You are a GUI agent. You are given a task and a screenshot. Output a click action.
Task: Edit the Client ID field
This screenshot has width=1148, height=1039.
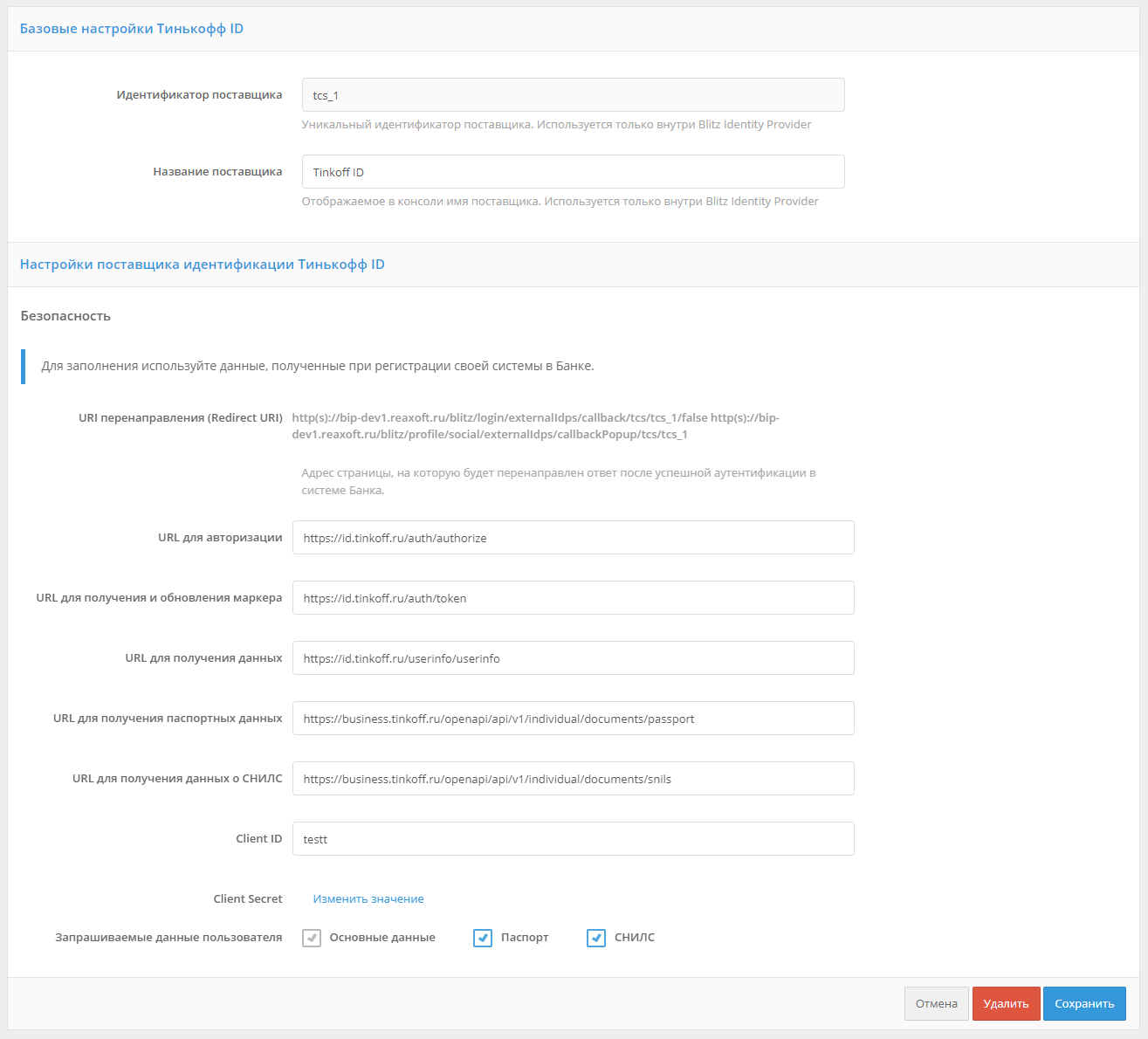573,839
